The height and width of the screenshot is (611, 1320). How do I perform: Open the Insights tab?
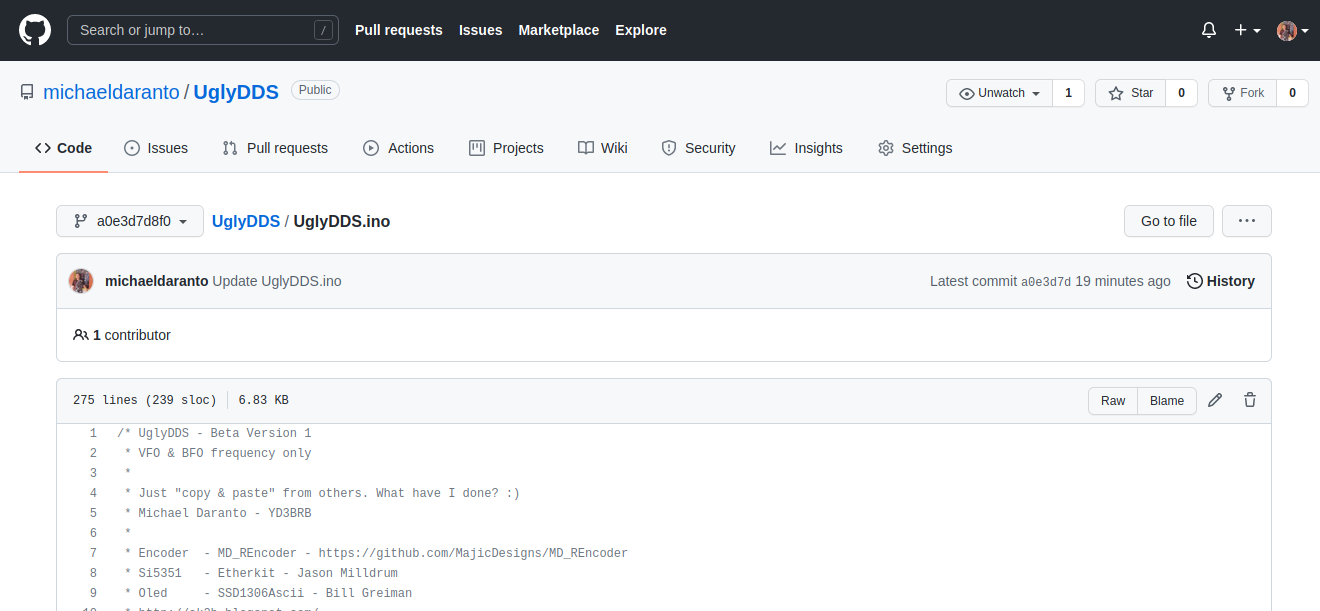[x=806, y=148]
